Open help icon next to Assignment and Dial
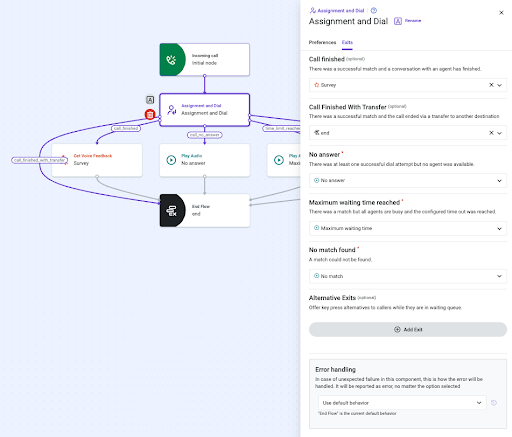The width and height of the screenshot is (512, 437). pos(374,11)
